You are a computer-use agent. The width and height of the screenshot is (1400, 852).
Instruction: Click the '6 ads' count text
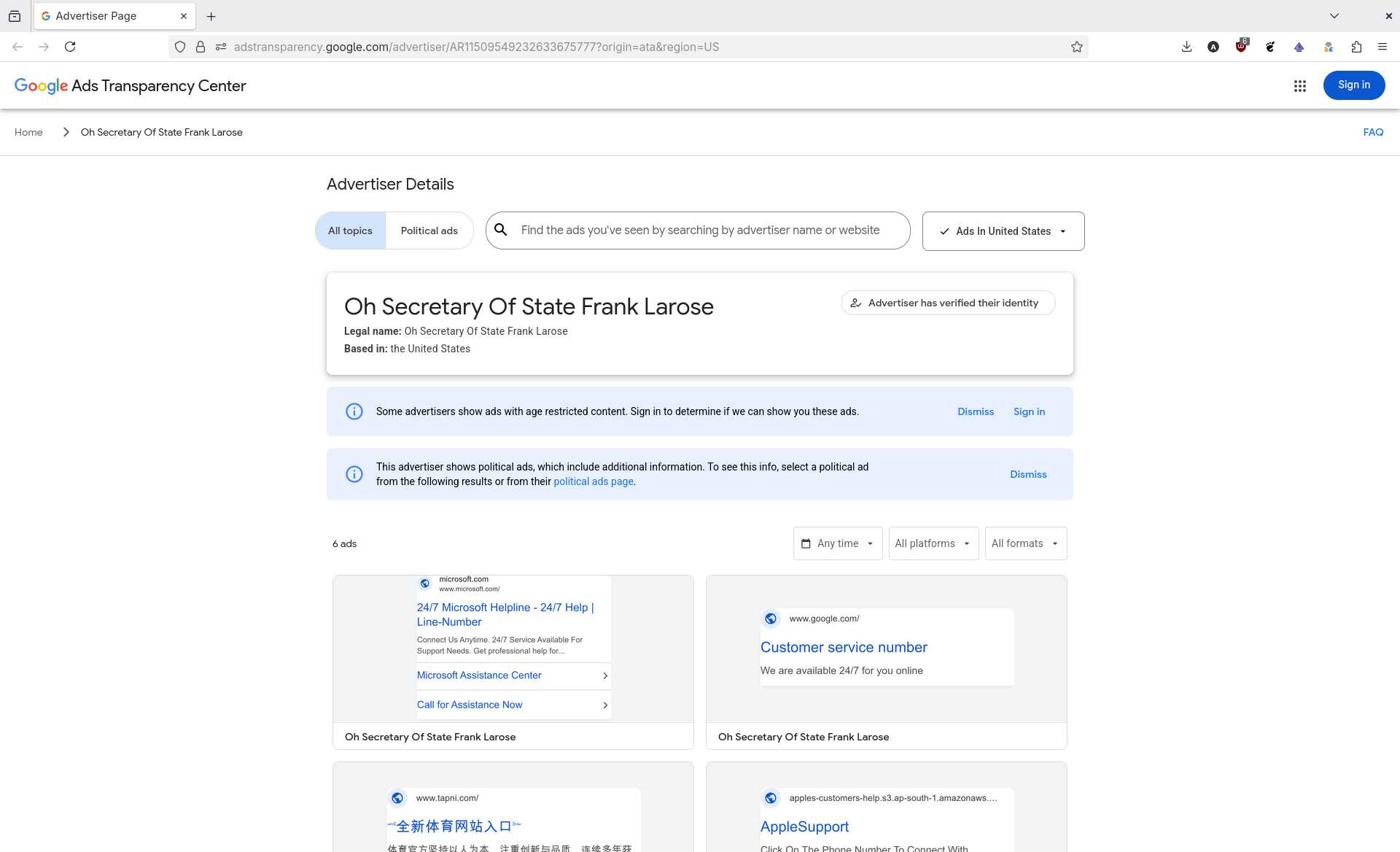tap(344, 543)
